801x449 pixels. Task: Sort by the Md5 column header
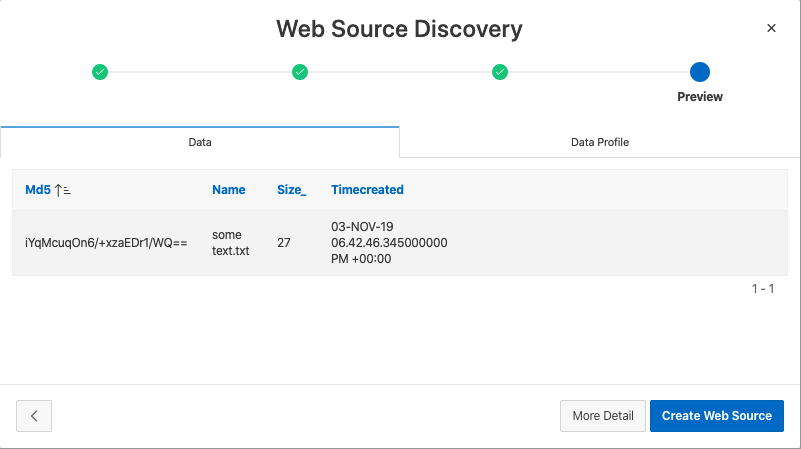(38, 190)
